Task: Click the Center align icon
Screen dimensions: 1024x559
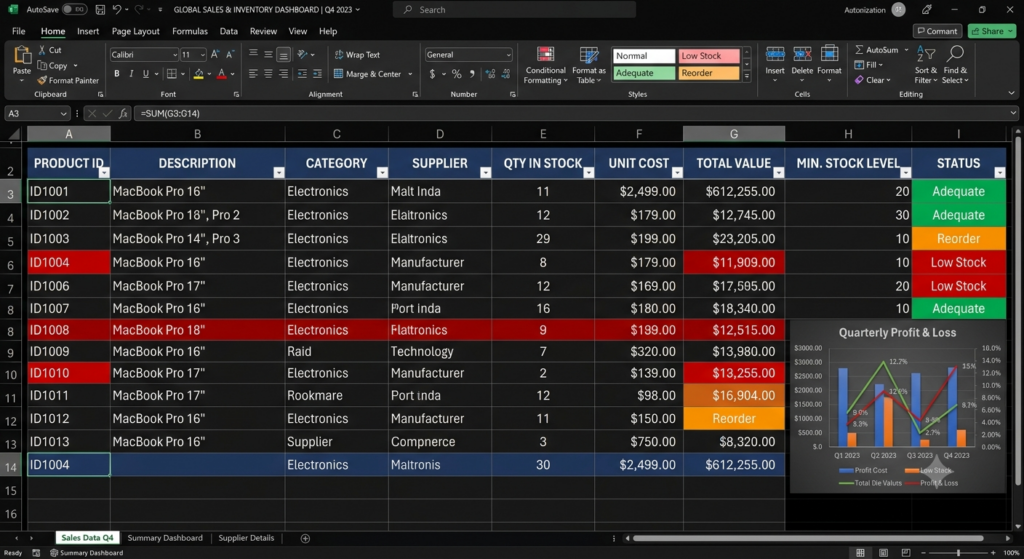Action: tap(268, 74)
